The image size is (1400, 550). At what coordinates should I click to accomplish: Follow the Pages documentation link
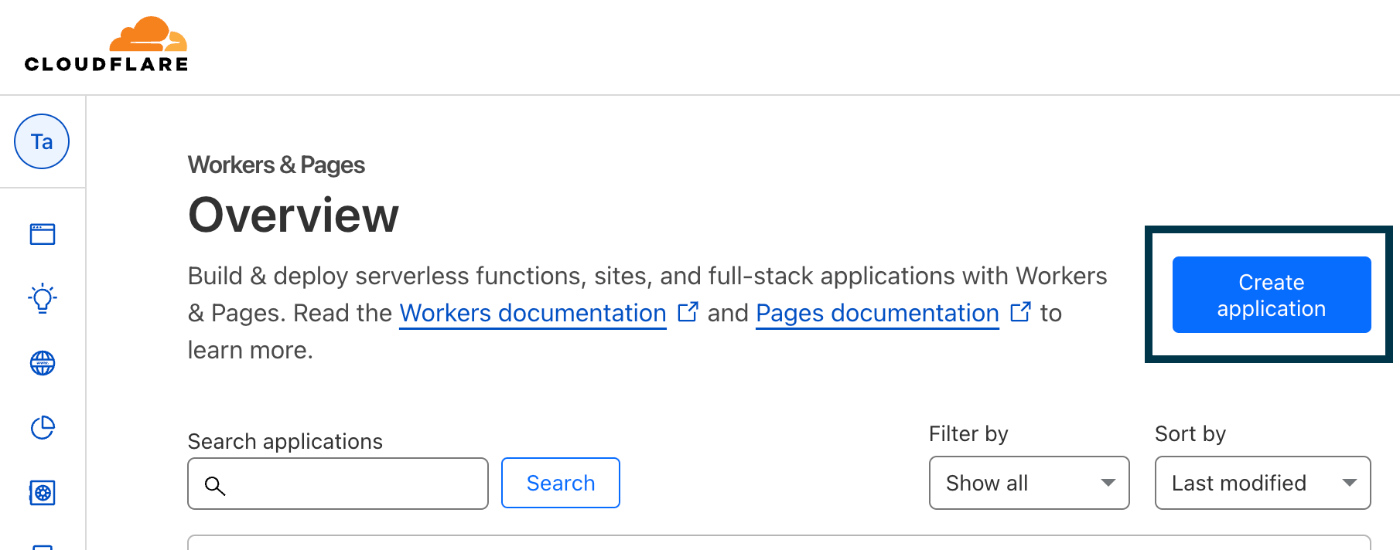coord(877,313)
